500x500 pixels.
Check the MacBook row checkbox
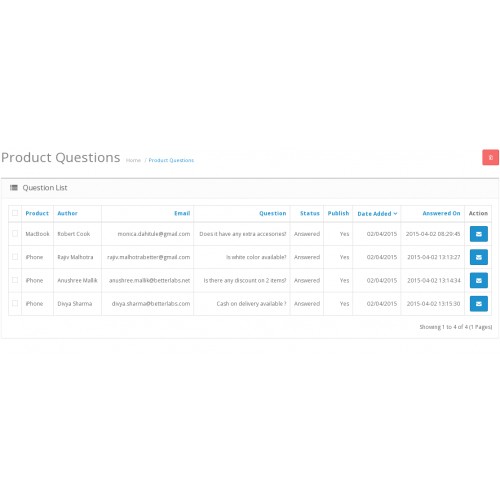tap(15, 233)
